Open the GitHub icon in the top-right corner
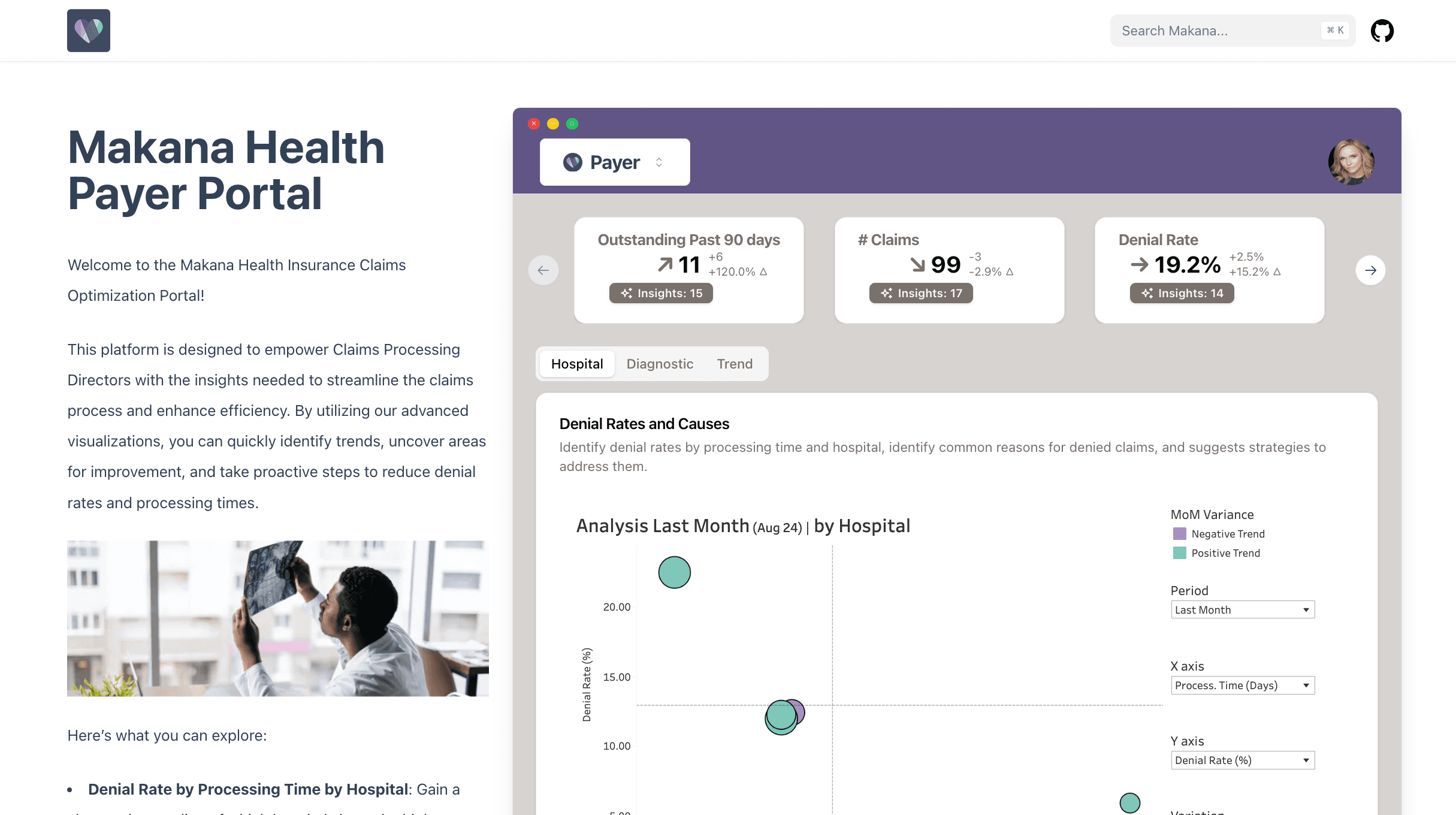Image resolution: width=1456 pixels, height=815 pixels. (x=1382, y=30)
